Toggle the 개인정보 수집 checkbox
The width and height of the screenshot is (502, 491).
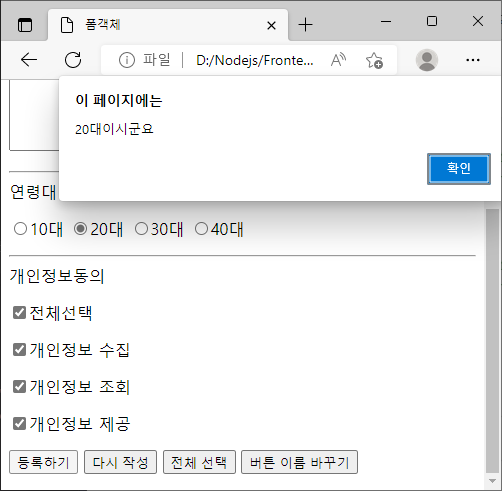point(19,350)
